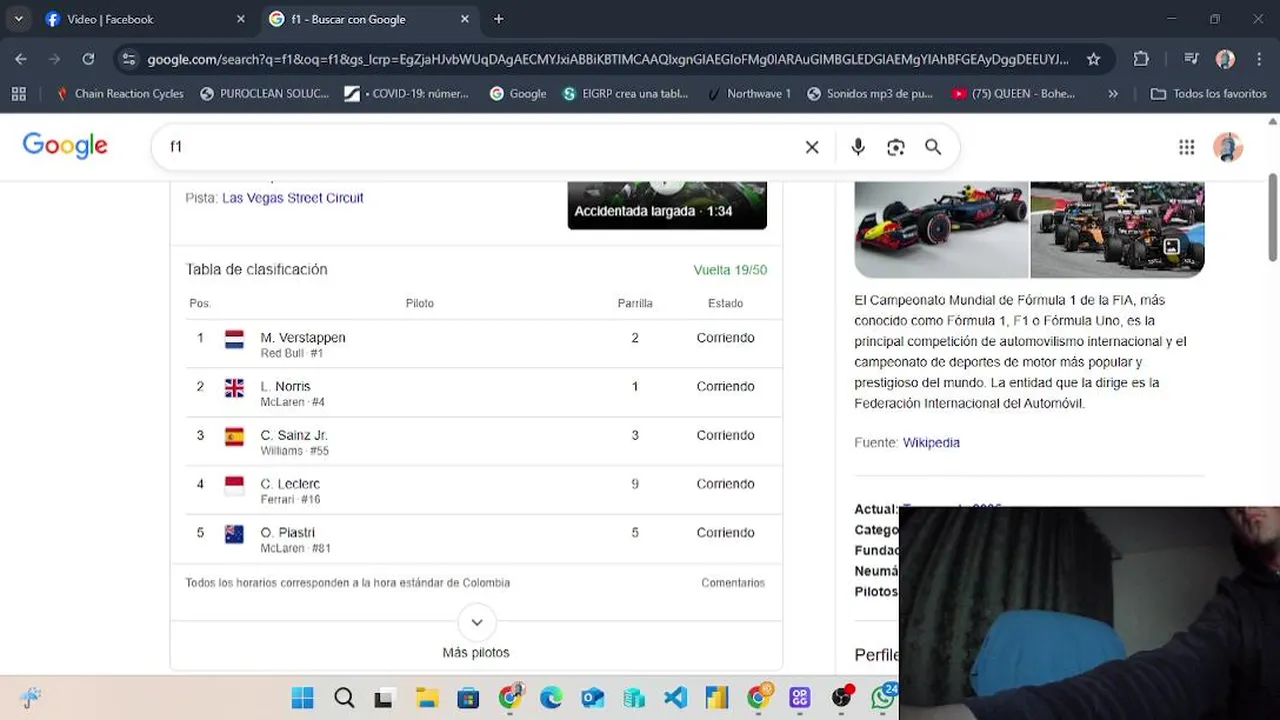
Task: Click the page vertical scrollbar
Action: coord(1272,218)
